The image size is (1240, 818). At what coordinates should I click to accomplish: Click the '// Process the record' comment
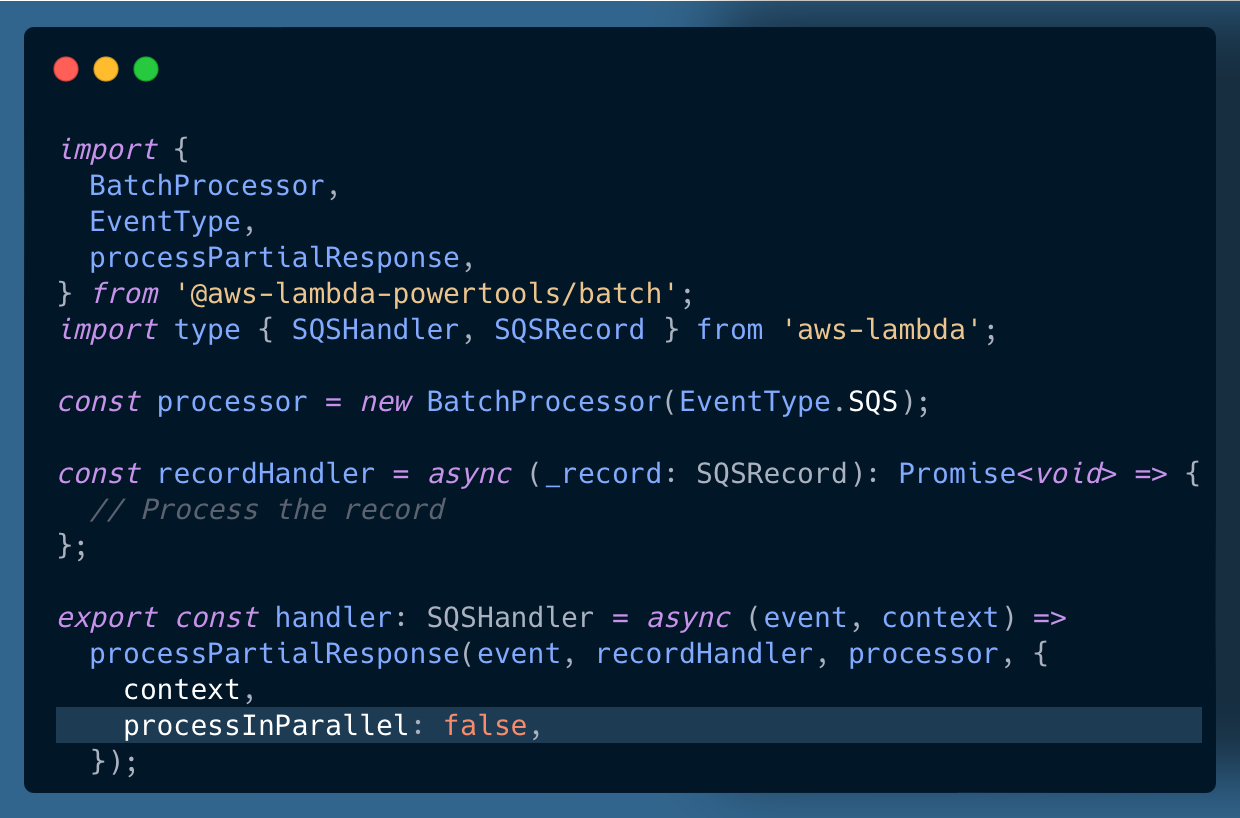pyautogui.click(x=266, y=510)
